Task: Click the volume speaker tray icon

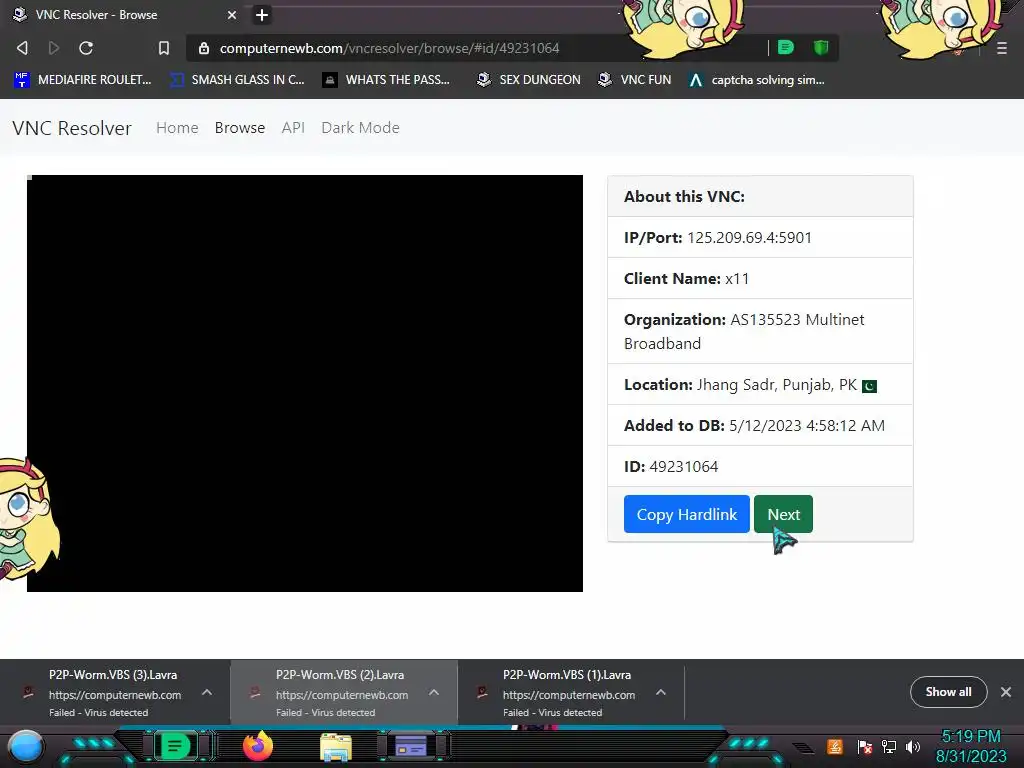Action: click(913, 746)
